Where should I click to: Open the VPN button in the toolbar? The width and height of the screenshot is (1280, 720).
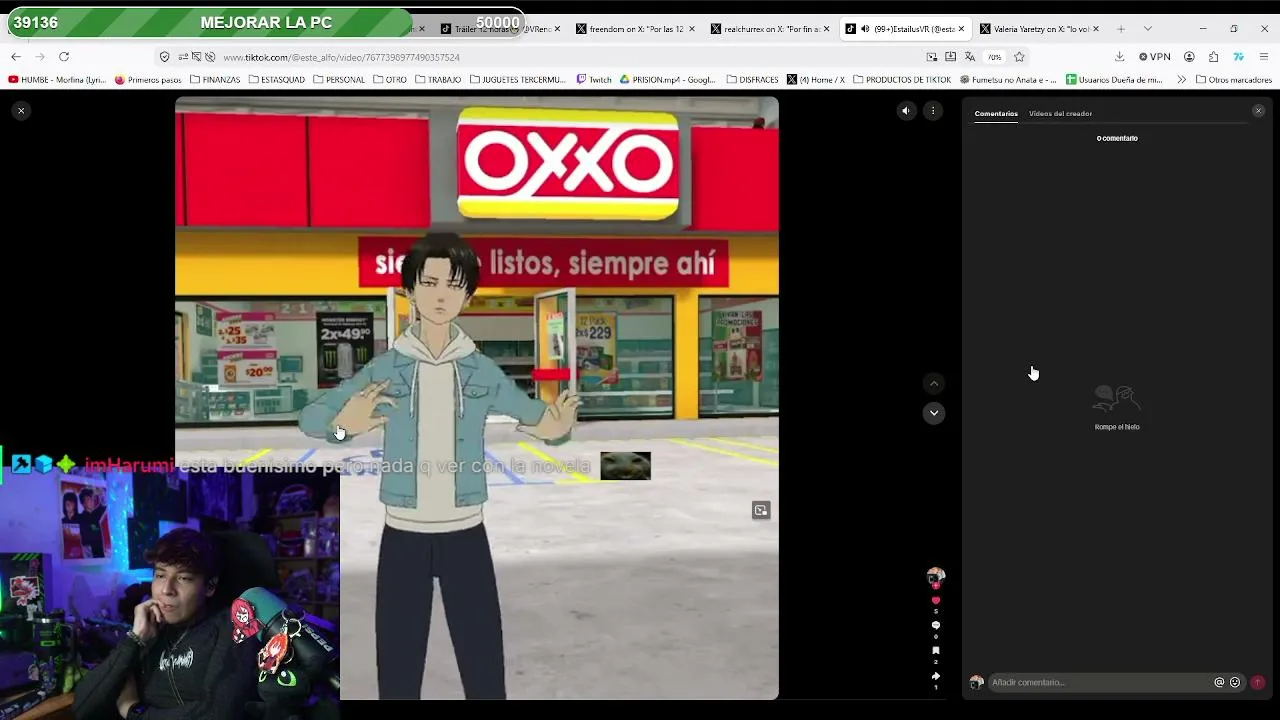tap(1155, 57)
